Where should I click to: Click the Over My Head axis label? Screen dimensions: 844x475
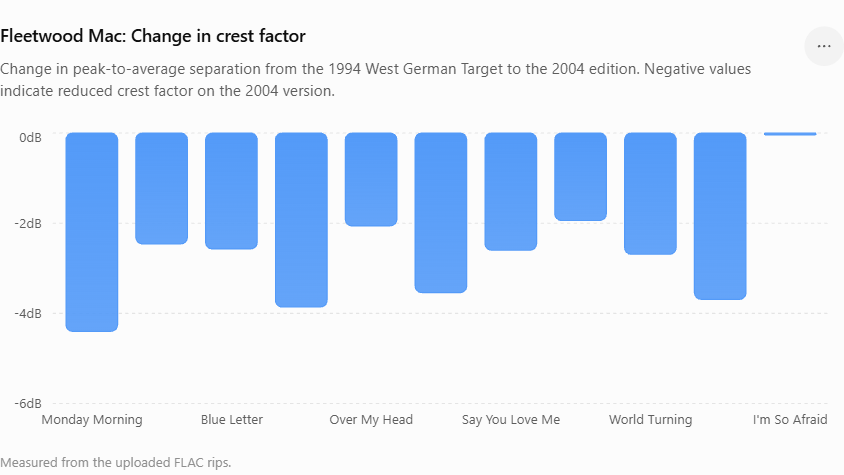(371, 420)
